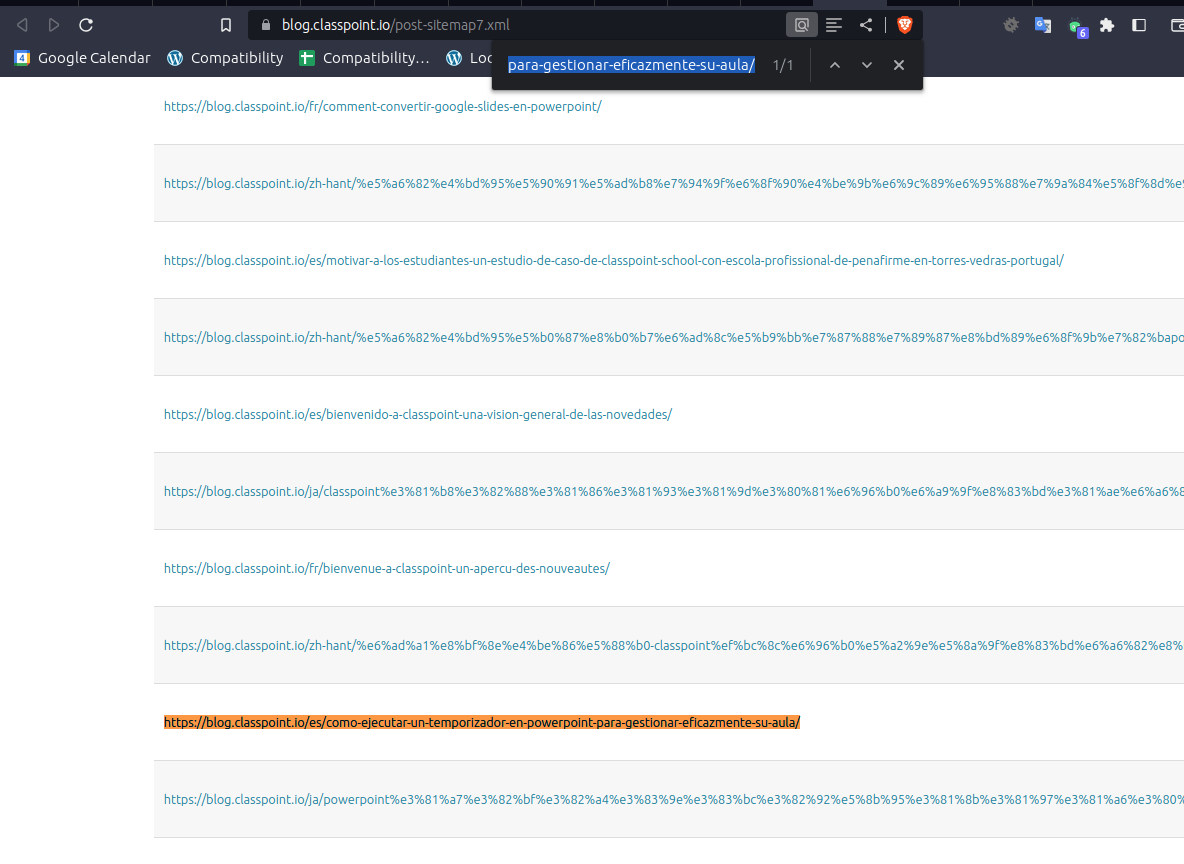Go forward to the next page
This screenshot has height=864, width=1184.
[54, 25]
